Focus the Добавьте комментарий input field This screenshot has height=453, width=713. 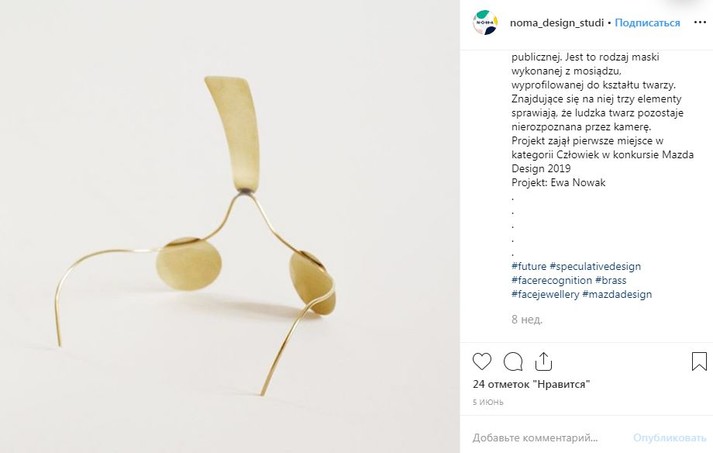547,438
